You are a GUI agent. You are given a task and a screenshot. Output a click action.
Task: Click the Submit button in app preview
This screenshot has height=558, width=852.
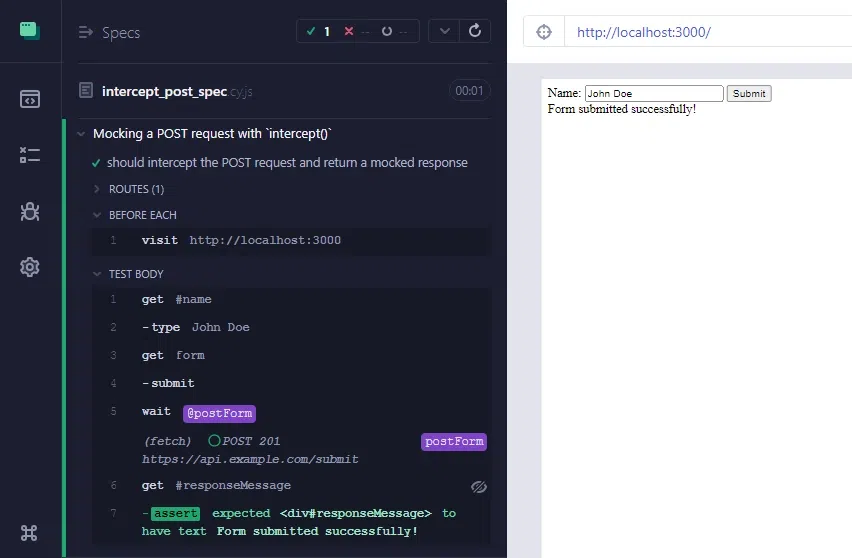749,93
